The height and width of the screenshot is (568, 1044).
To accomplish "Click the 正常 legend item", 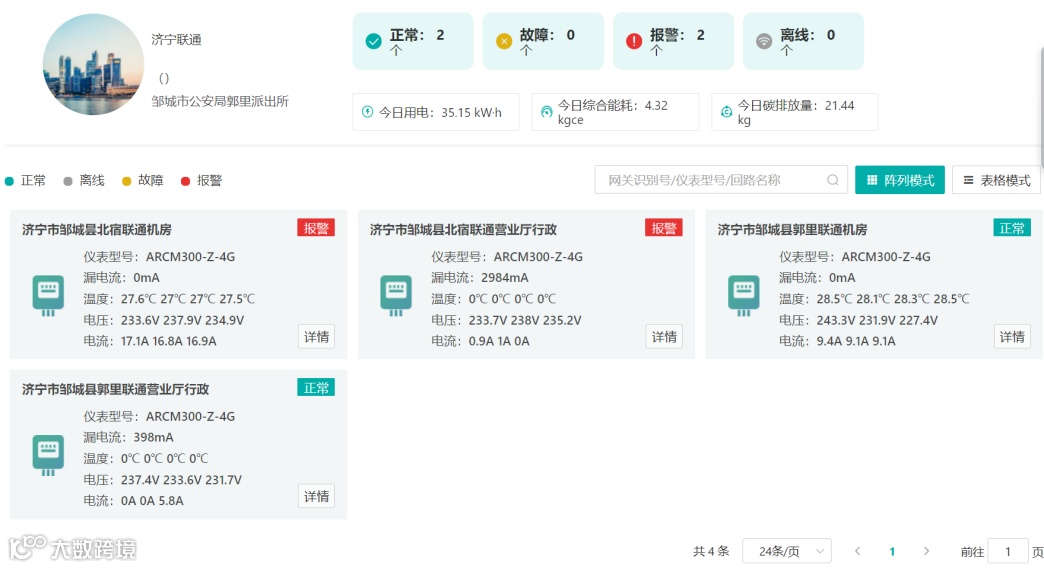I will click(x=26, y=180).
